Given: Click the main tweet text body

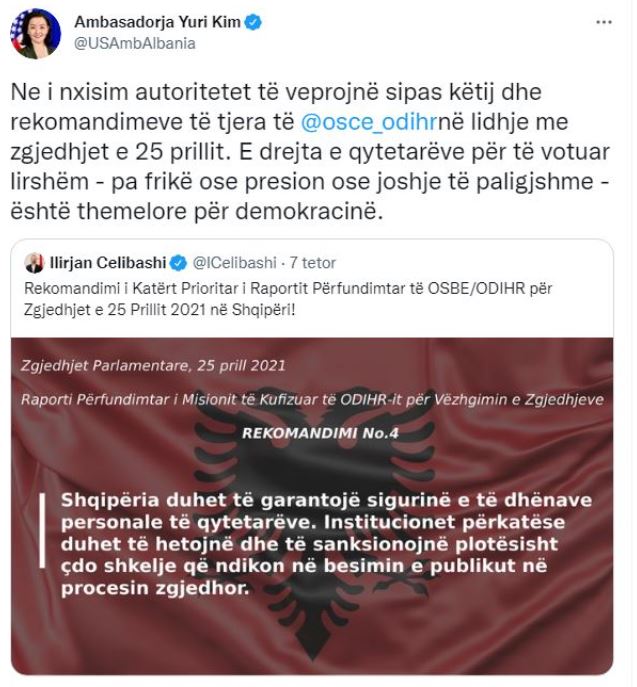Looking at the screenshot, I should [x=310, y=152].
